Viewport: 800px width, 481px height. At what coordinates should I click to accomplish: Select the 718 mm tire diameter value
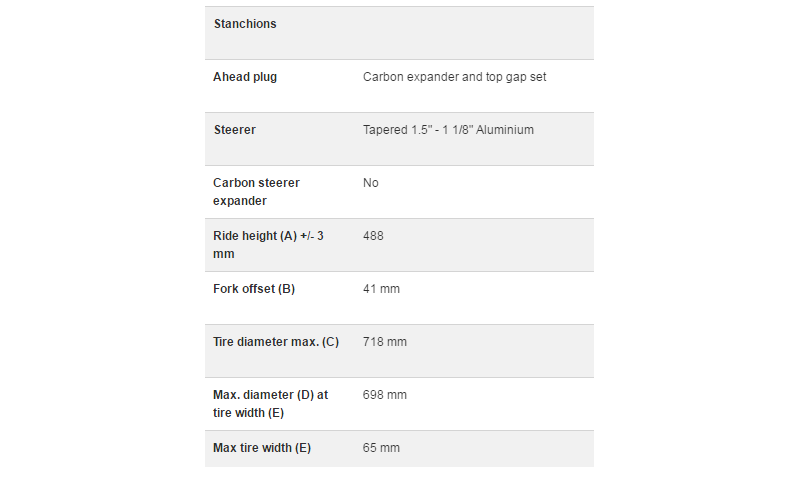pyautogui.click(x=385, y=342)
